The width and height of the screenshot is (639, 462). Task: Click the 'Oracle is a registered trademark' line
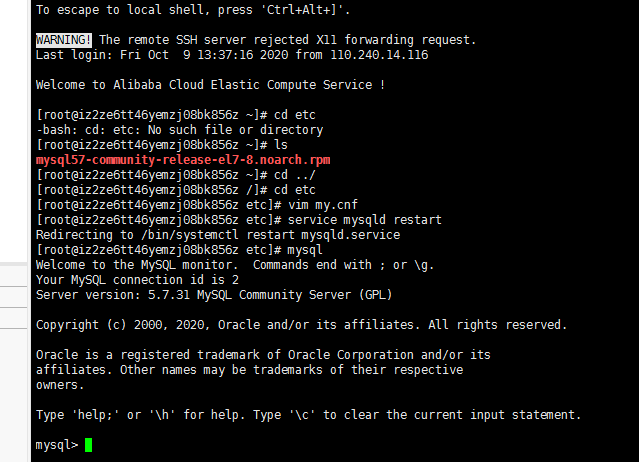click(263, 355)
